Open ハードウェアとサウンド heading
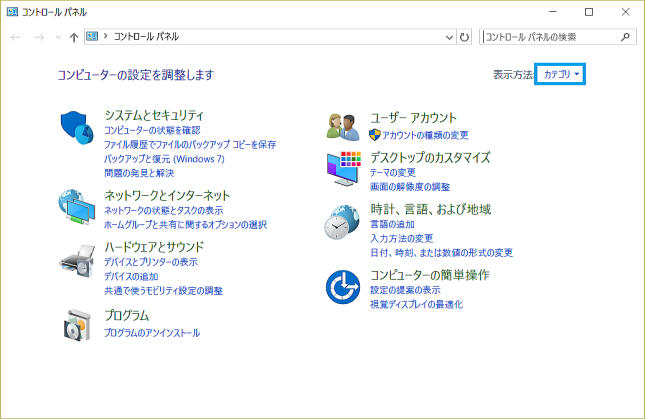 click(154, 247)
